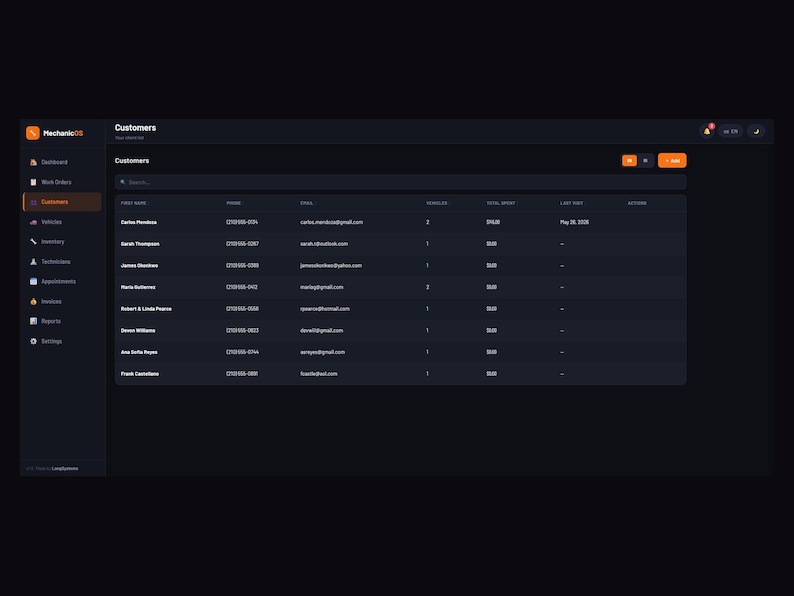Select the highlighted orange view toggle

(x=629, y=161)
